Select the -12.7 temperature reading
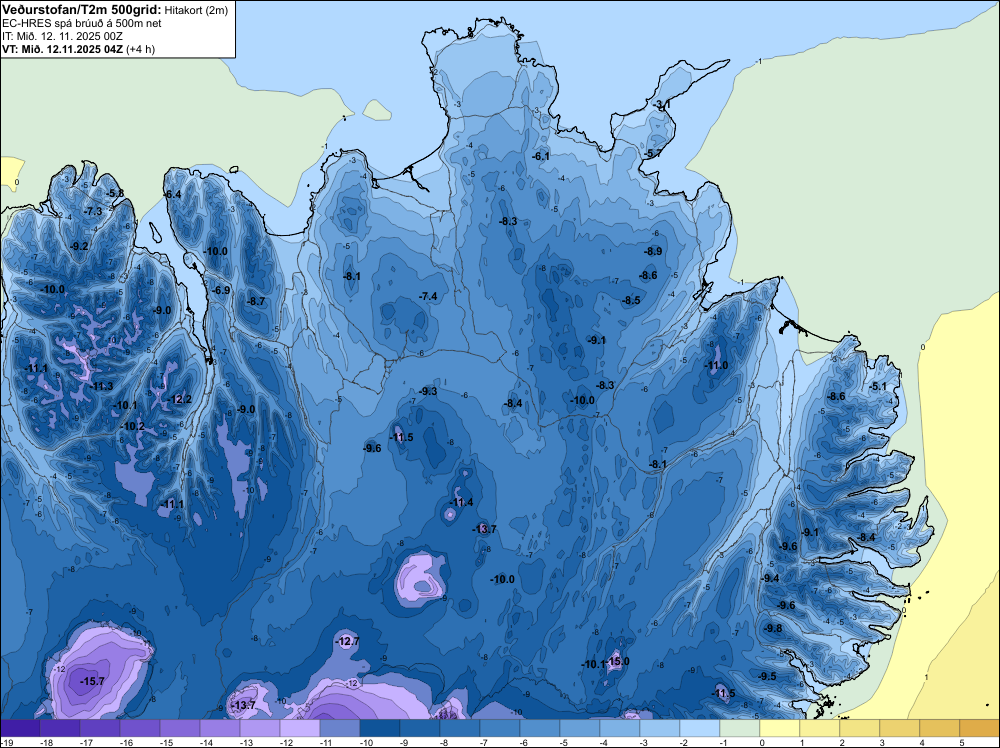1000x748 pixels. pos(348,642)
